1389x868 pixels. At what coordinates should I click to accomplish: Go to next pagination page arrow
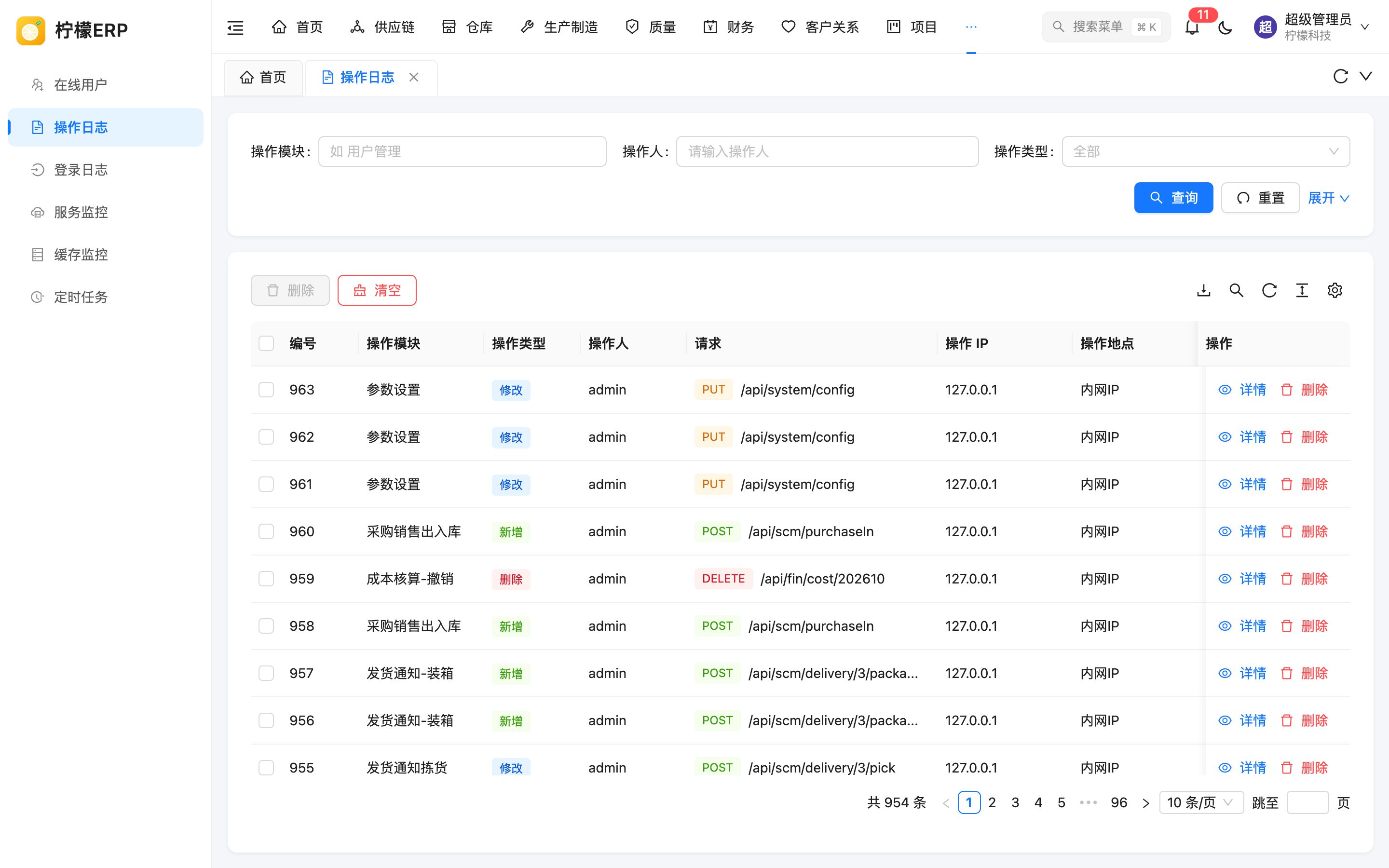1145,802
